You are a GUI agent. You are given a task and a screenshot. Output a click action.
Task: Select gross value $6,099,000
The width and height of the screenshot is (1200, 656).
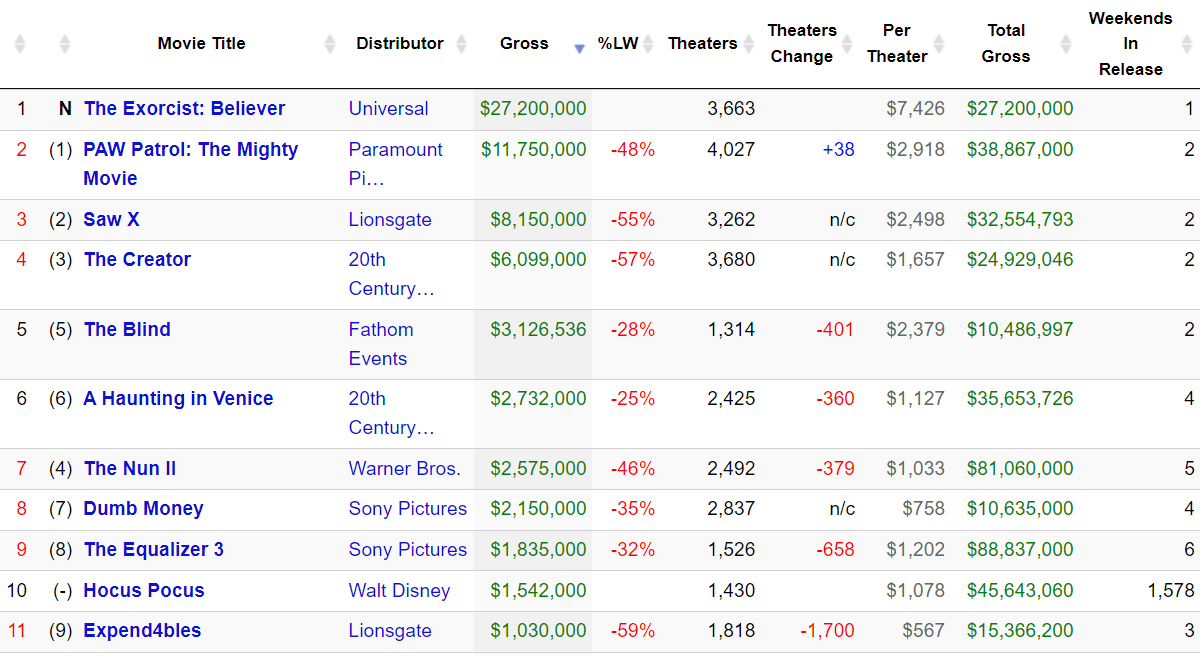(x=538, y=260)
